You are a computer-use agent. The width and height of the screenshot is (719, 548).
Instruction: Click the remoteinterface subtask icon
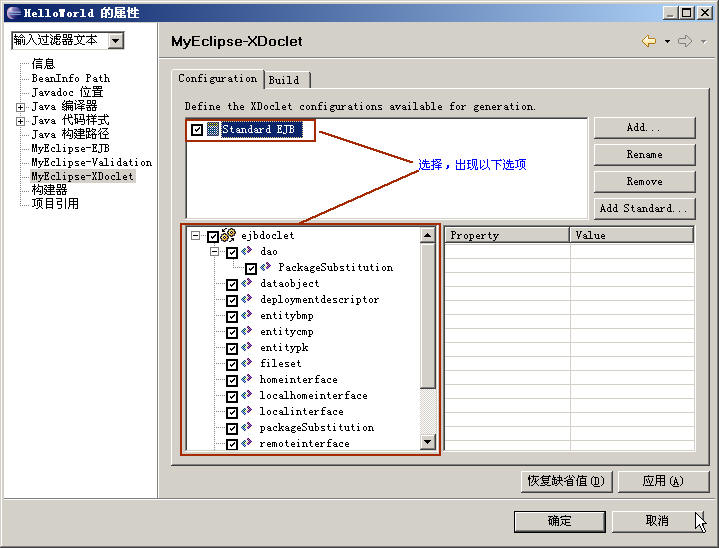pyautogui.click(x=247, y=443)
